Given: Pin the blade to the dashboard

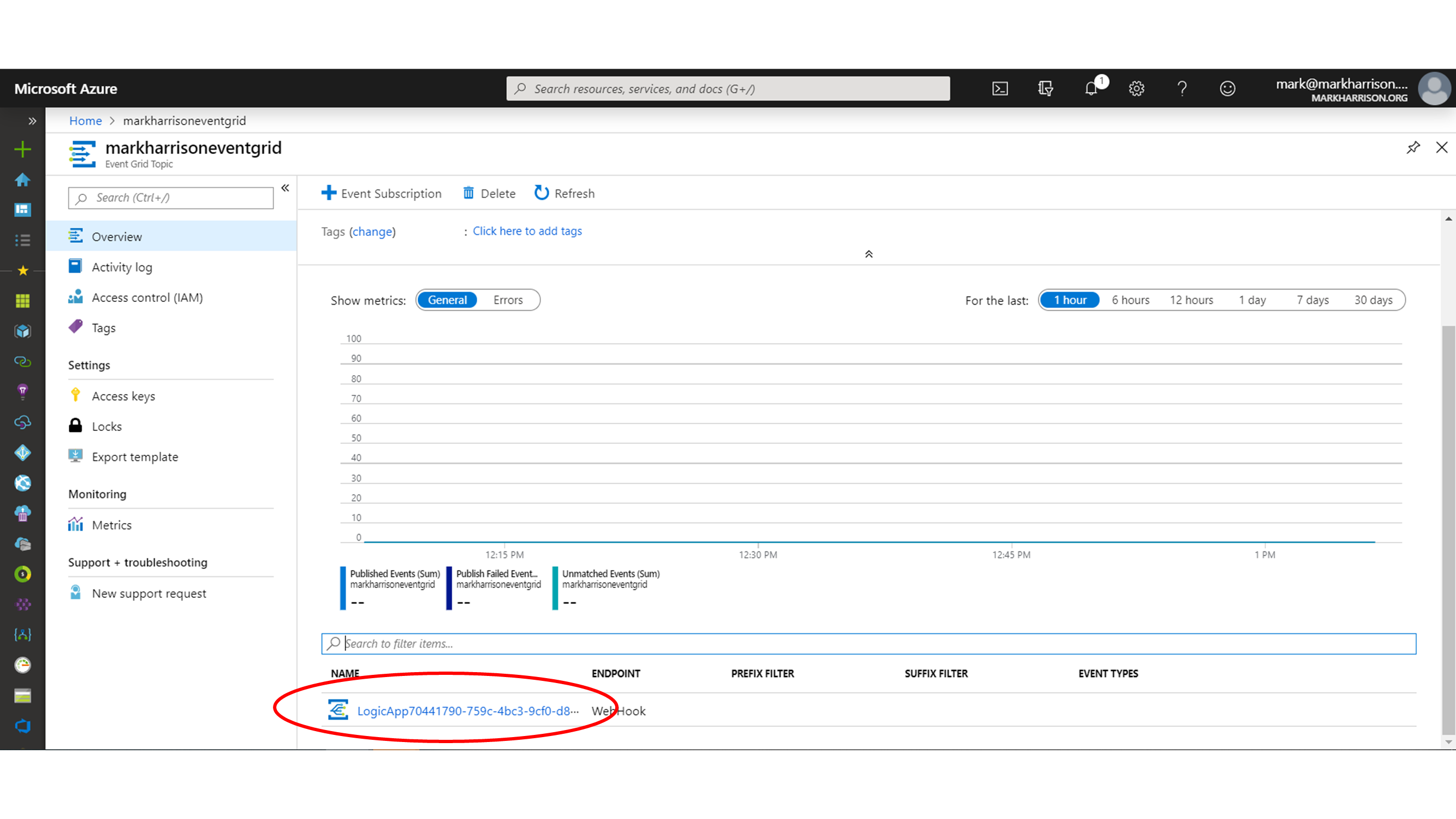Looking at the screenshot, I should pos(1412,147).
